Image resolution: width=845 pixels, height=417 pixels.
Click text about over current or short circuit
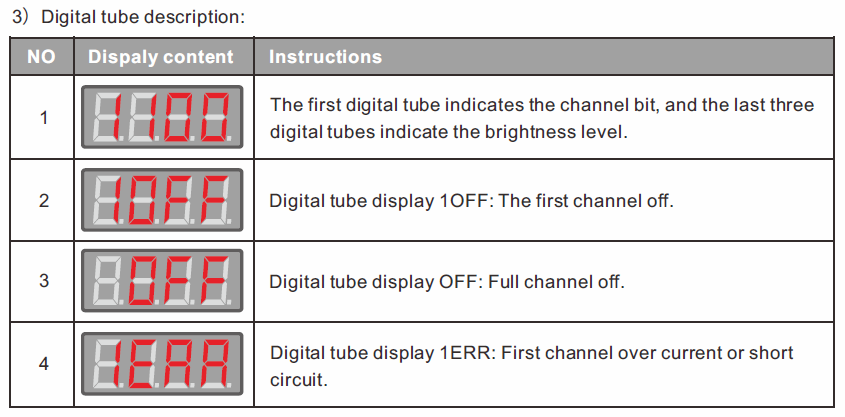click(531, 366)
